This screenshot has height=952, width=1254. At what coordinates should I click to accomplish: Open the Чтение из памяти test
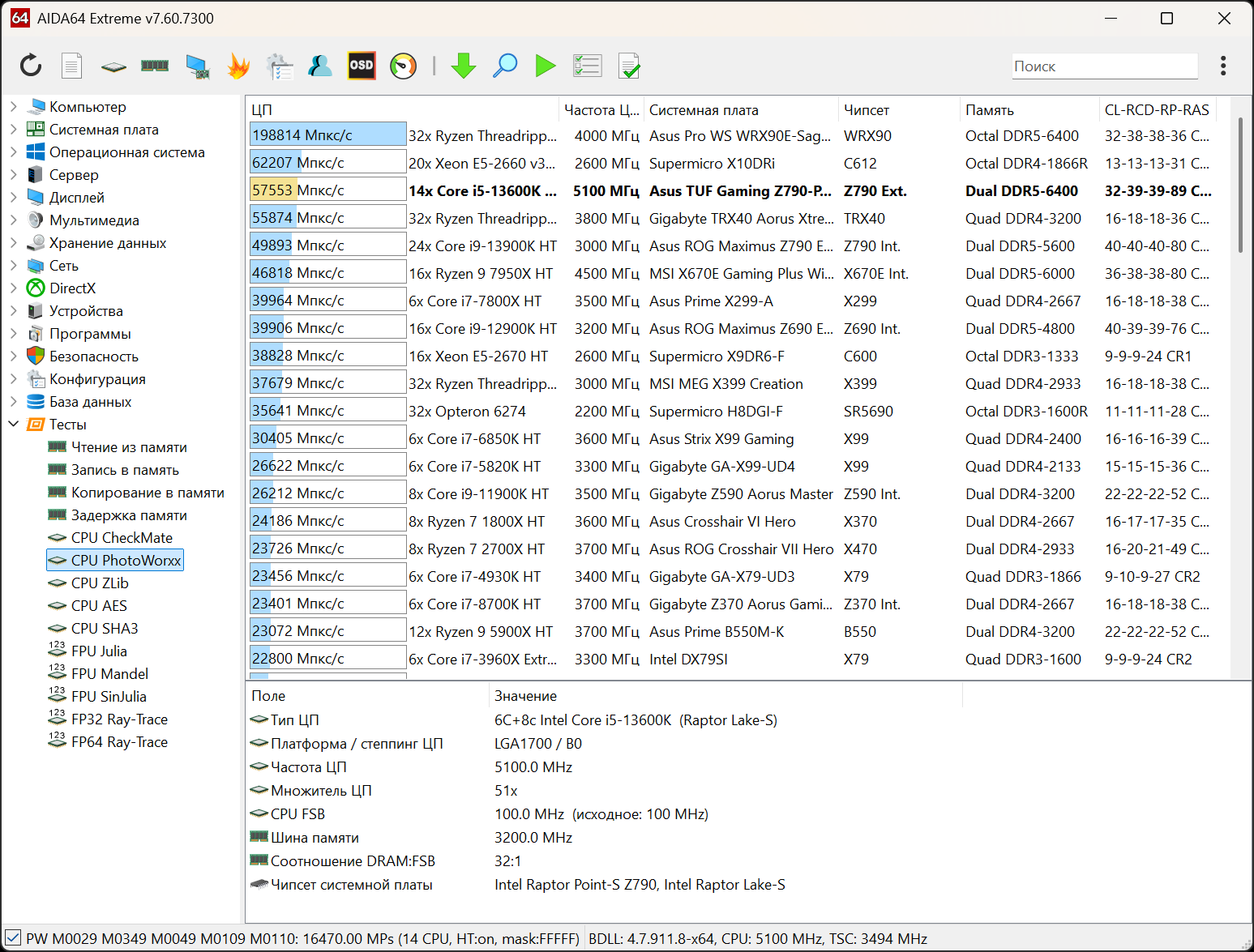[129, 446]
